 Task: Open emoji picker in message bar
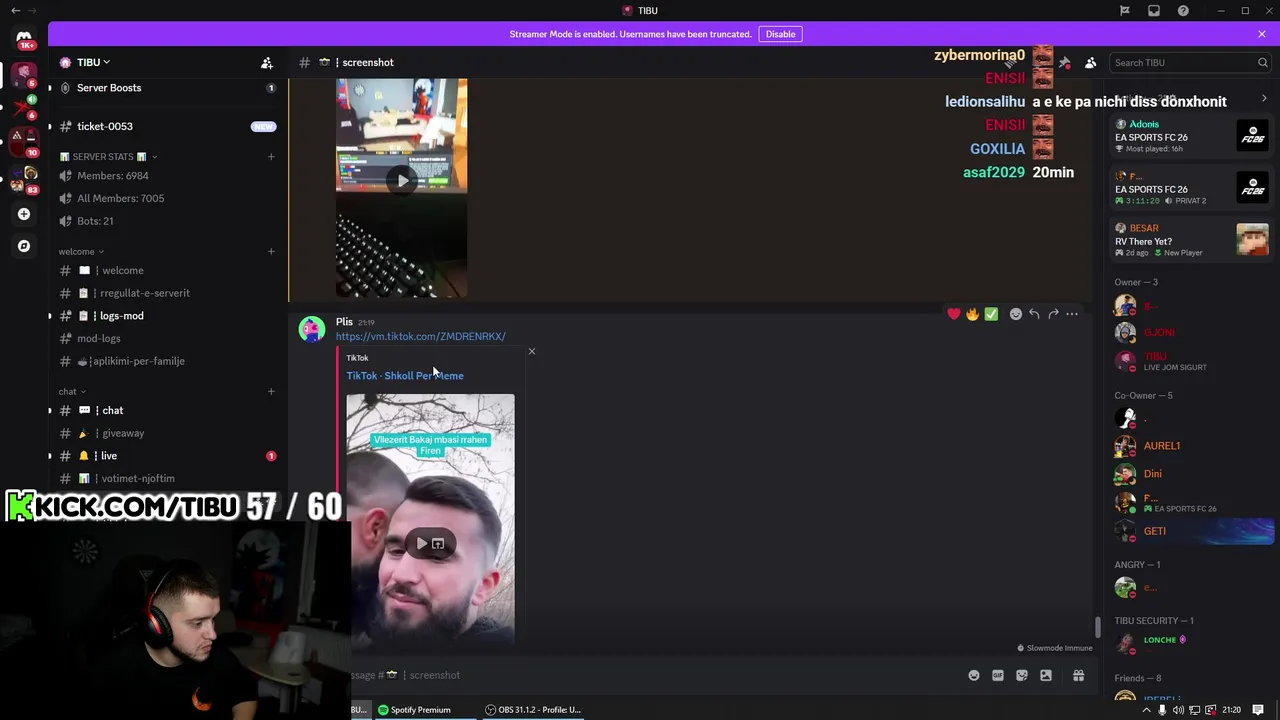tap(974, 675)
